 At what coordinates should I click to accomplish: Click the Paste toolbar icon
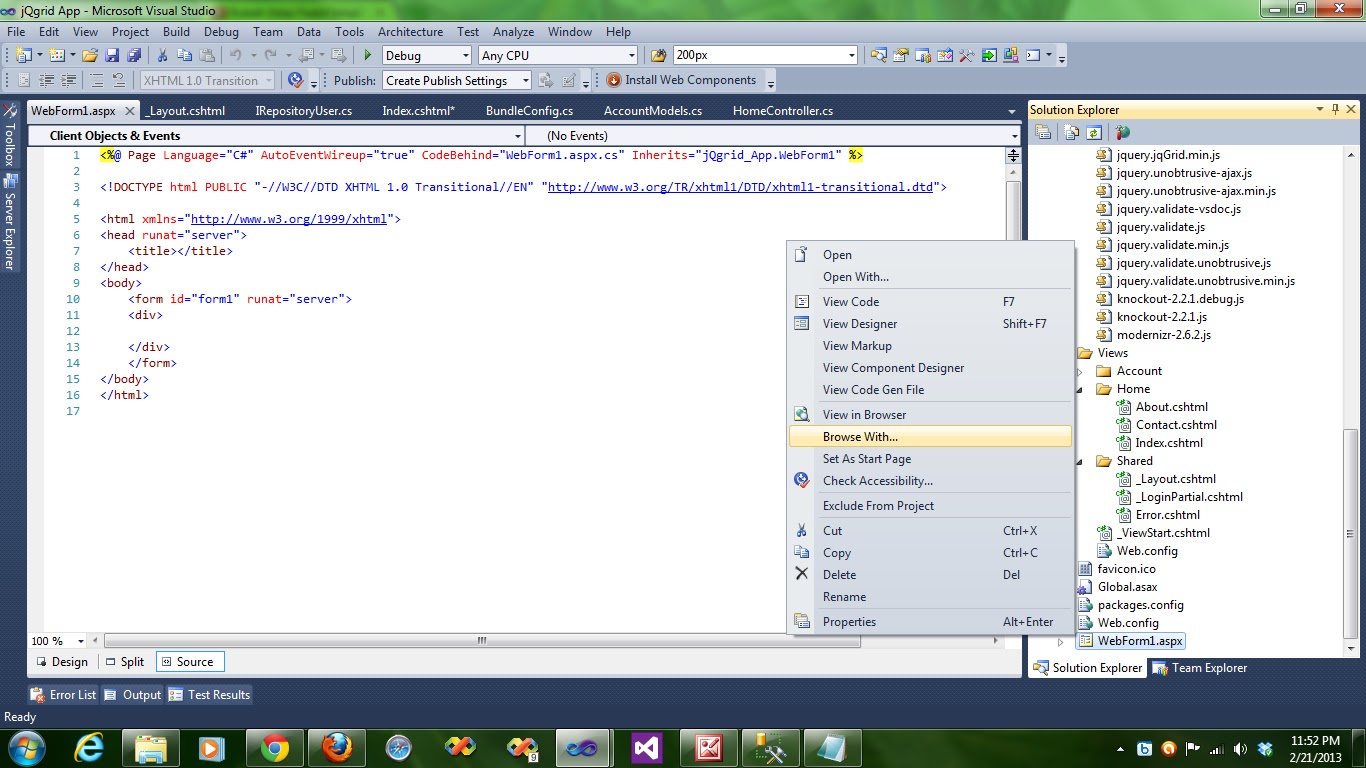[x=207, y=56]
